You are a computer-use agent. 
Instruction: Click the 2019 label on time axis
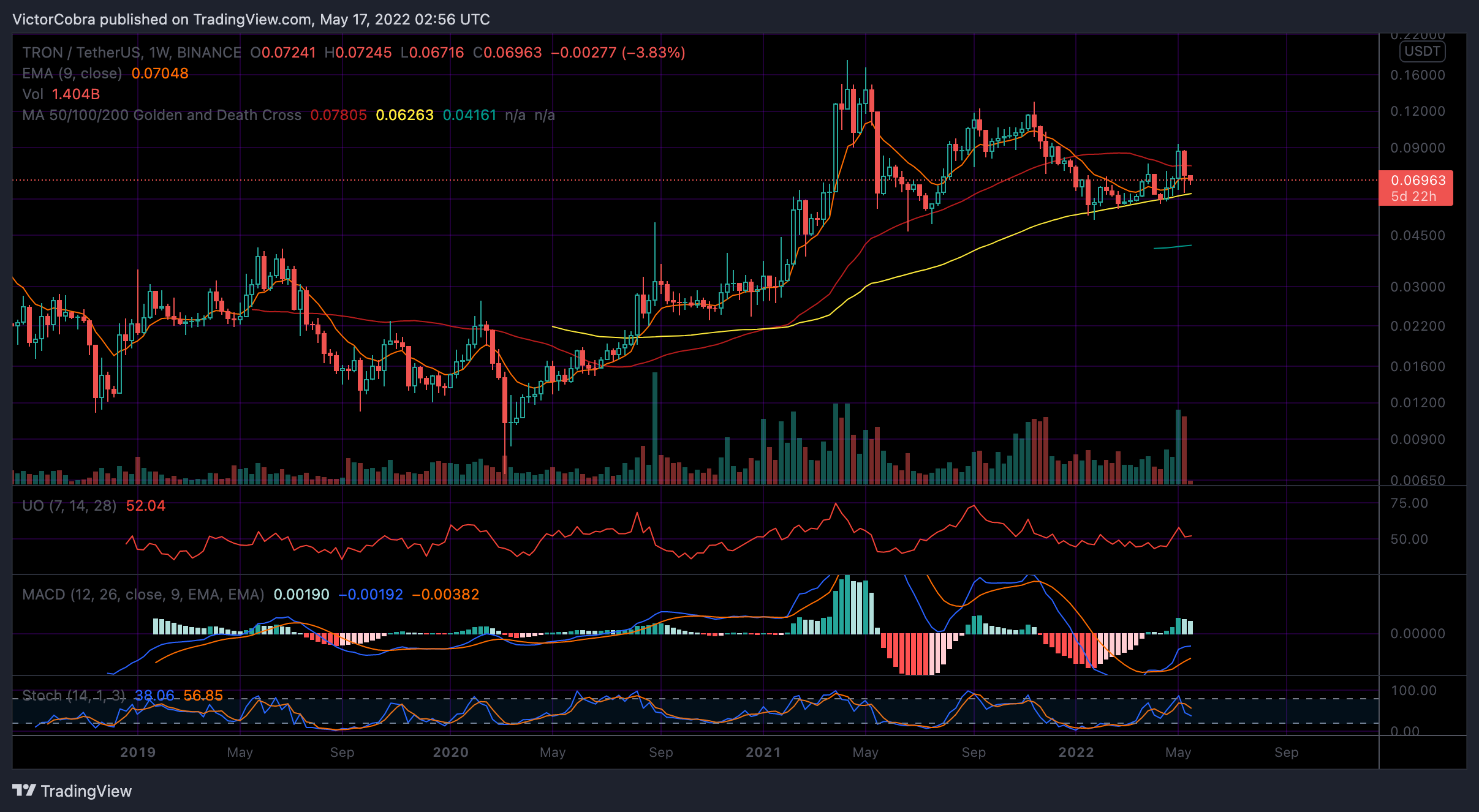(x=138, y=753)
